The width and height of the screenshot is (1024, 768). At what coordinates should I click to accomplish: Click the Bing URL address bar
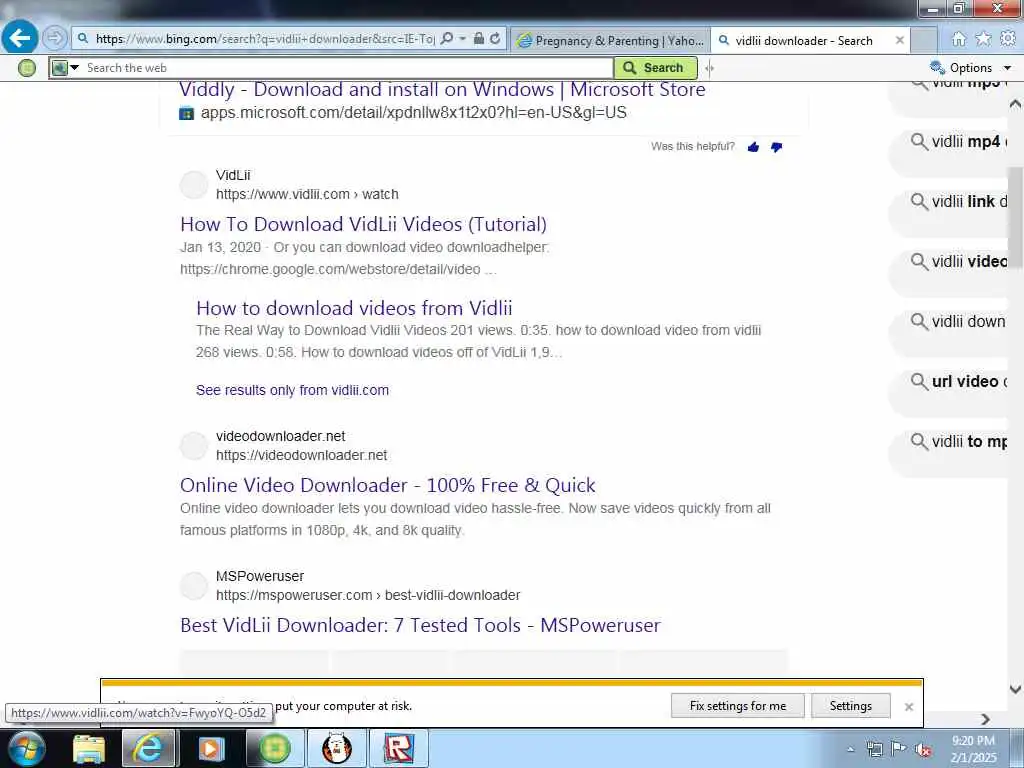tap(264, 39)
